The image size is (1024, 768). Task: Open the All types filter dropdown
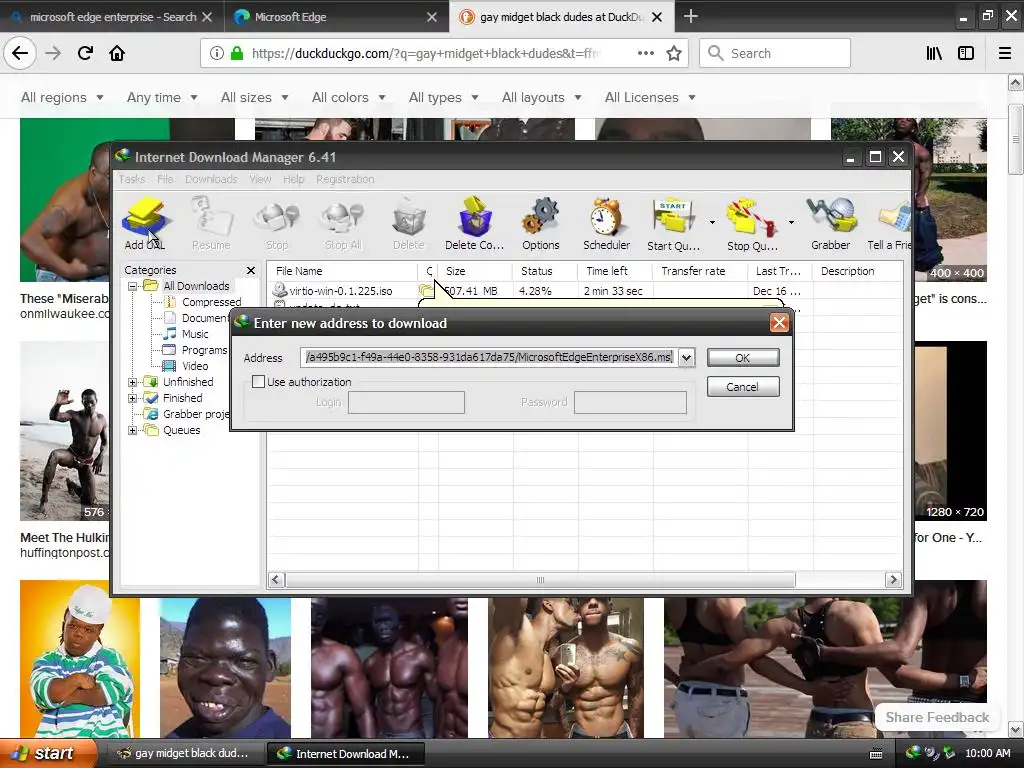(x=444, y=97)
